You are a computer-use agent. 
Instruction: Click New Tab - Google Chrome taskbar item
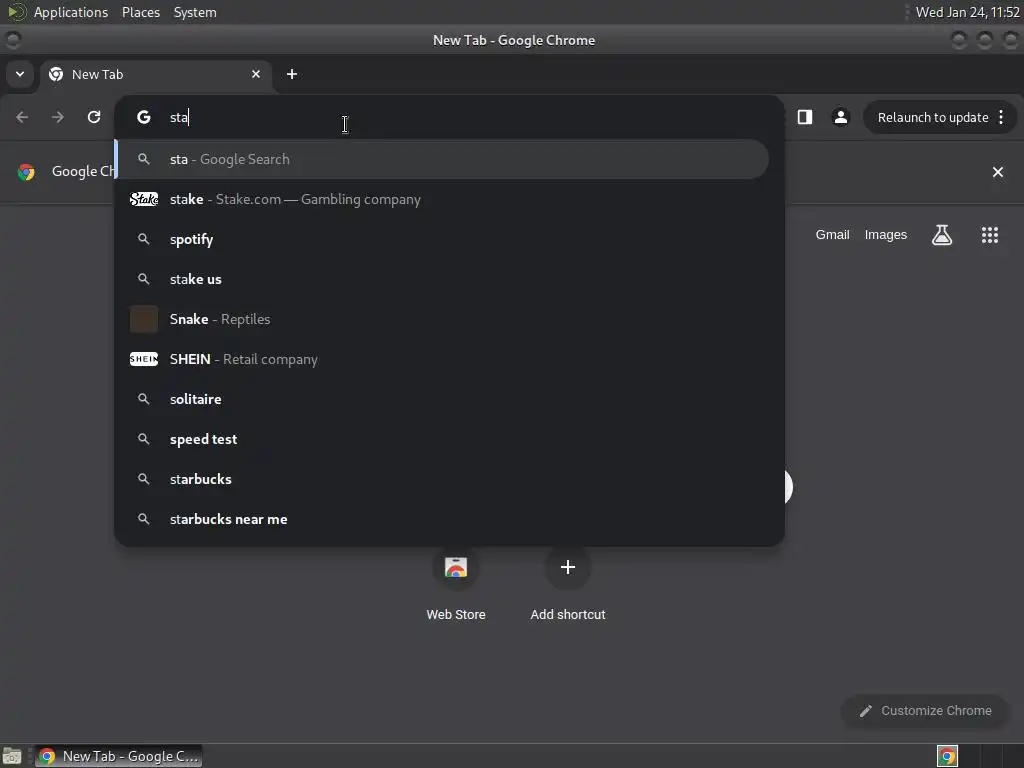[118, 756]
